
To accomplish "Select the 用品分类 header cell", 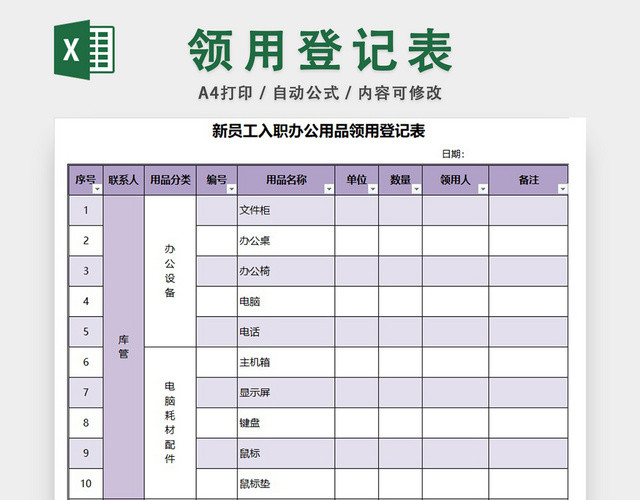I will coord(171,180).
